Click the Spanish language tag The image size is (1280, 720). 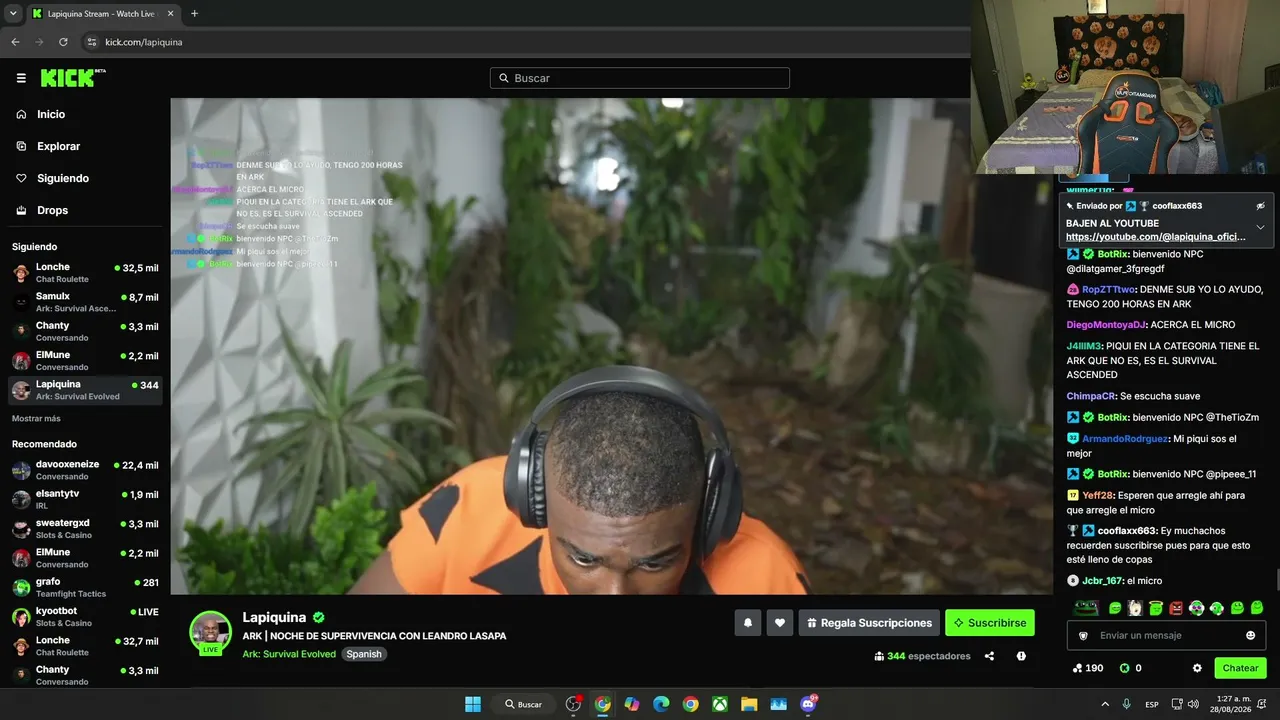pyautogui.click(x=364, y=654)
